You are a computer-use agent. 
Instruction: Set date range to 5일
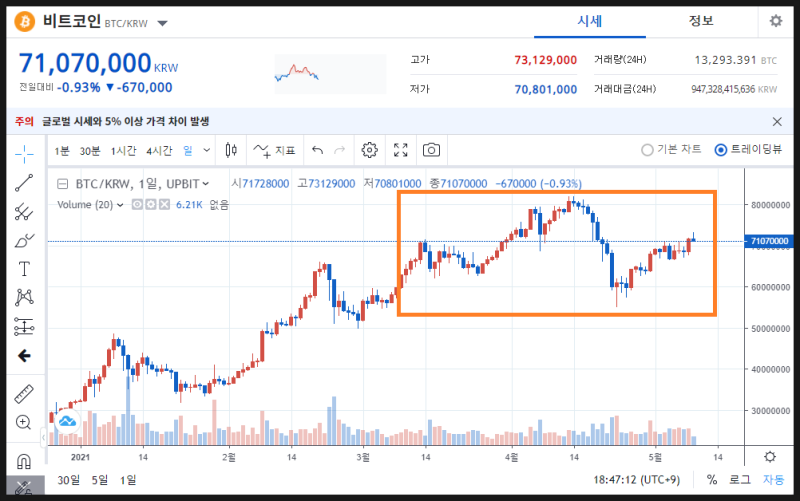(99, 480)
